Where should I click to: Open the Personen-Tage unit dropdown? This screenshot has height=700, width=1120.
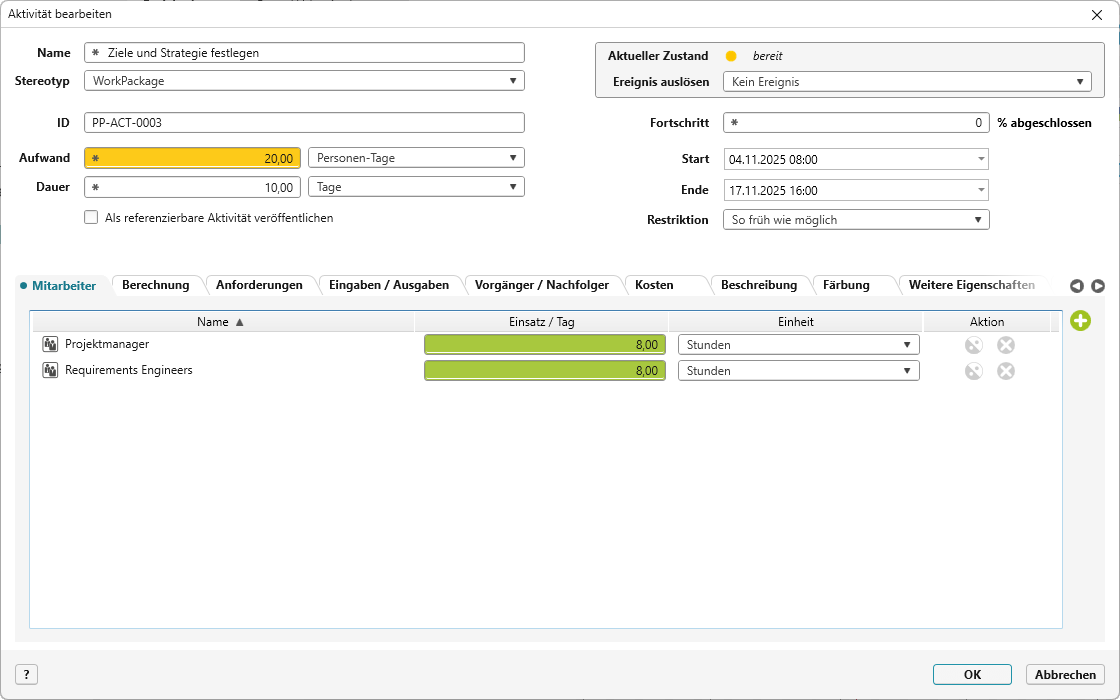point(416,158)
